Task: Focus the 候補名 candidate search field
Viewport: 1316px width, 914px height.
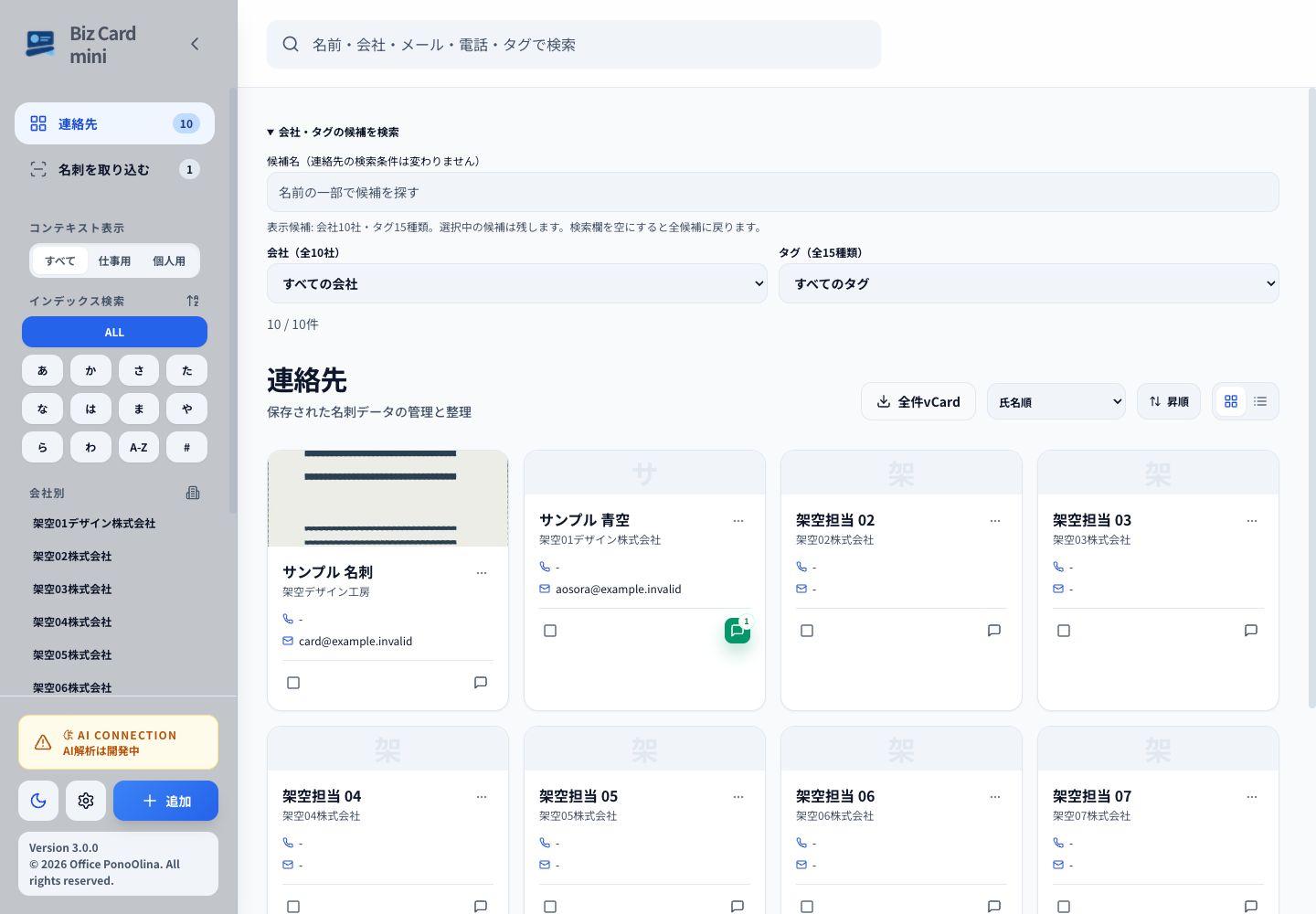Action: pyautogui.click(x=773, y=192)
